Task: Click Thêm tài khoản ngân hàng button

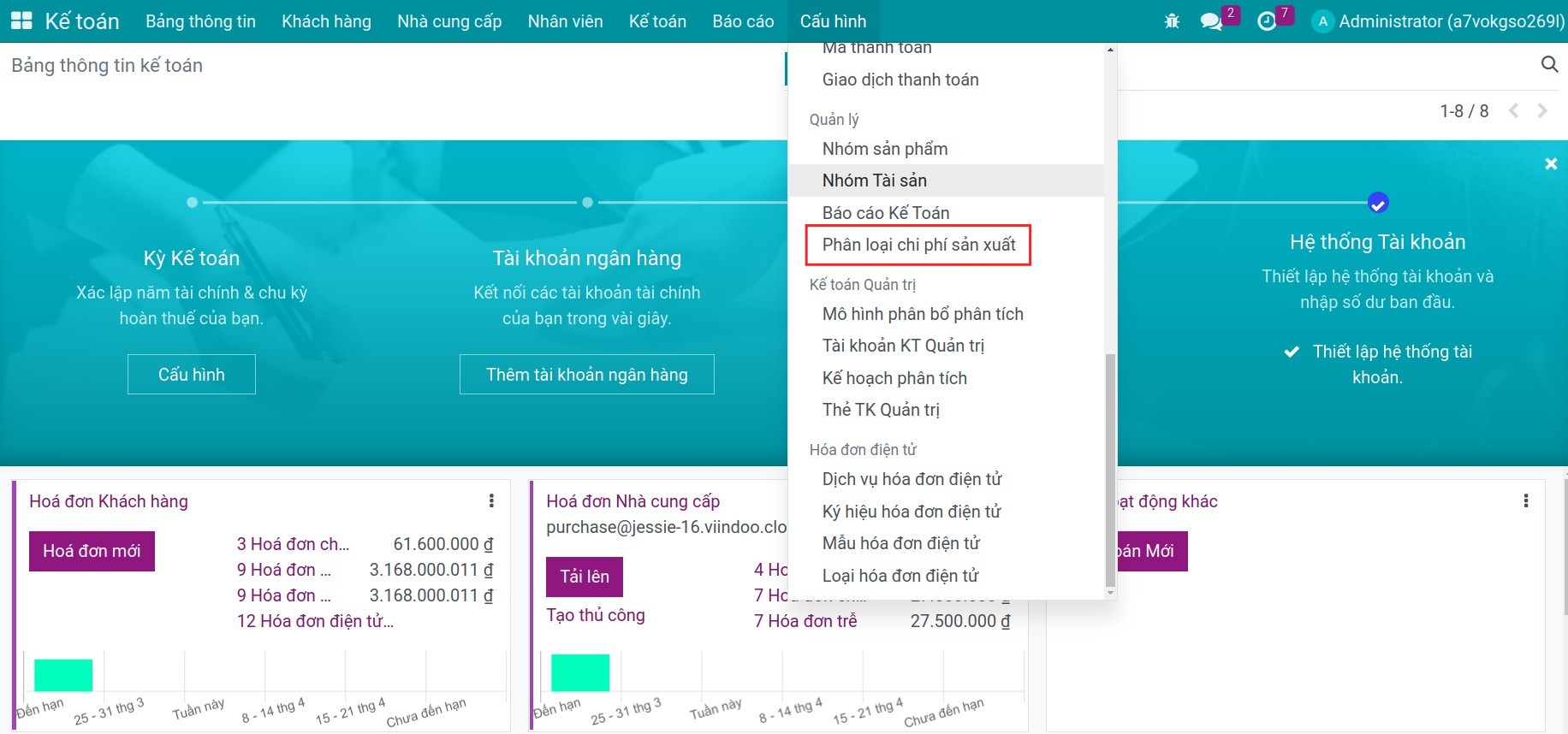Action: [587, 375]
